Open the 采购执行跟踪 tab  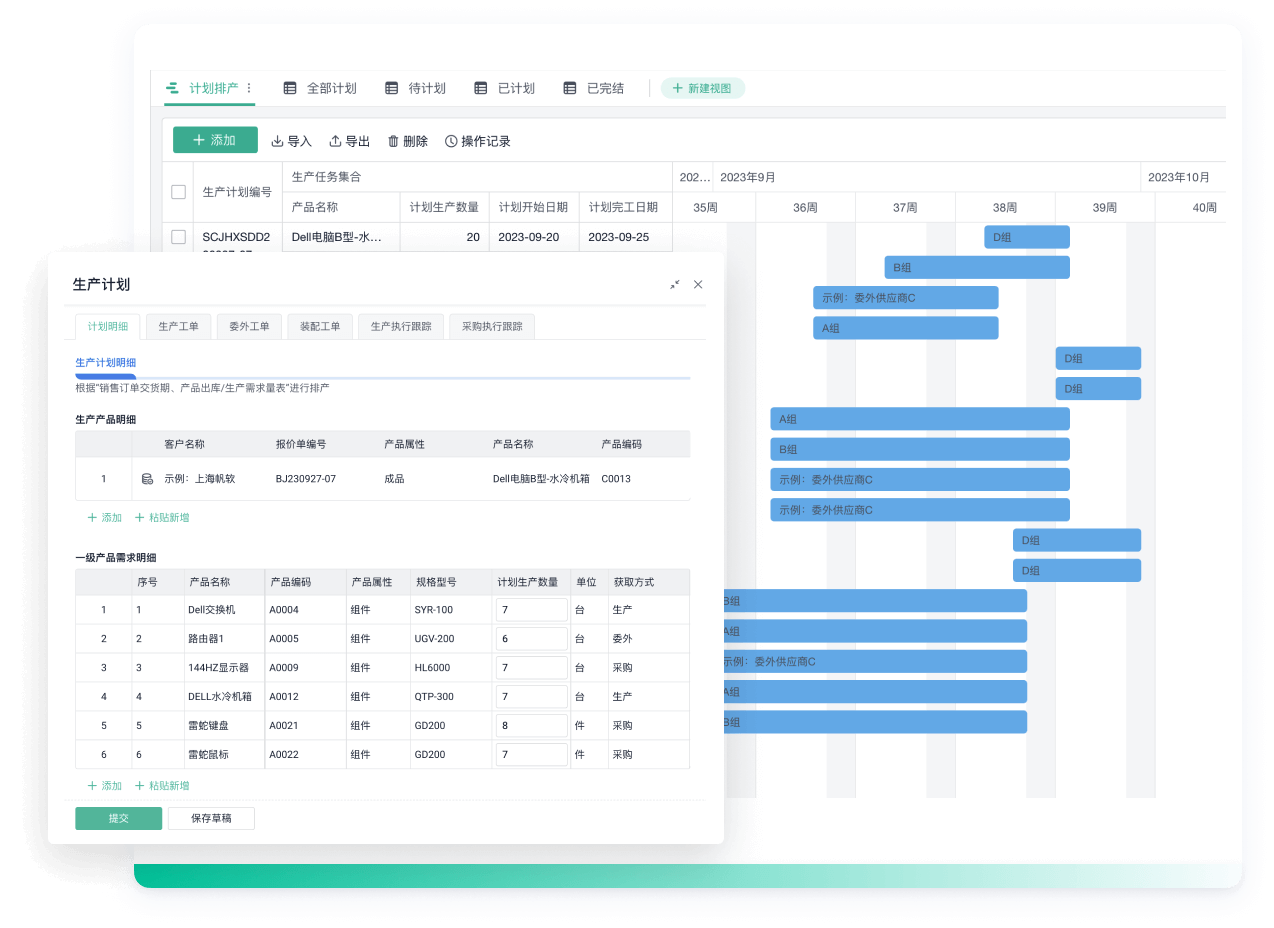point(491,326)
